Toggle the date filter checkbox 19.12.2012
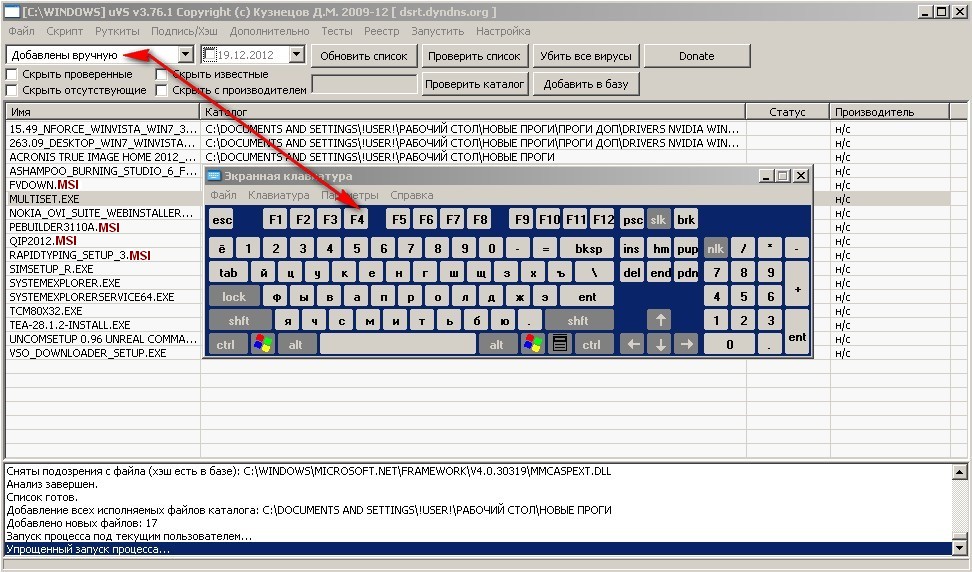Image resolution: width=972 pixels, height=572 pixels. tap(210, 55)
